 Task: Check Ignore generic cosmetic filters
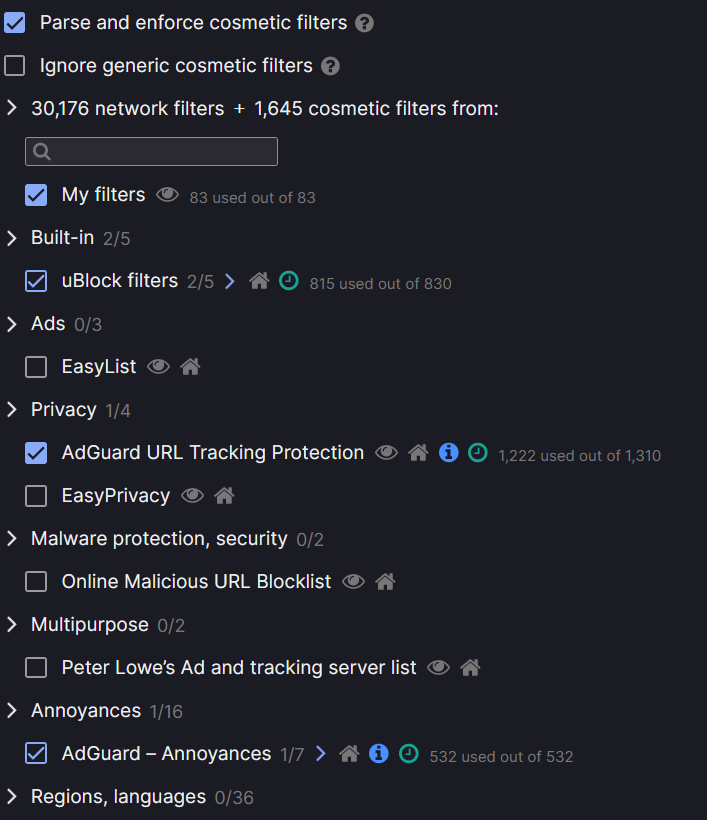tap(15, 66)
